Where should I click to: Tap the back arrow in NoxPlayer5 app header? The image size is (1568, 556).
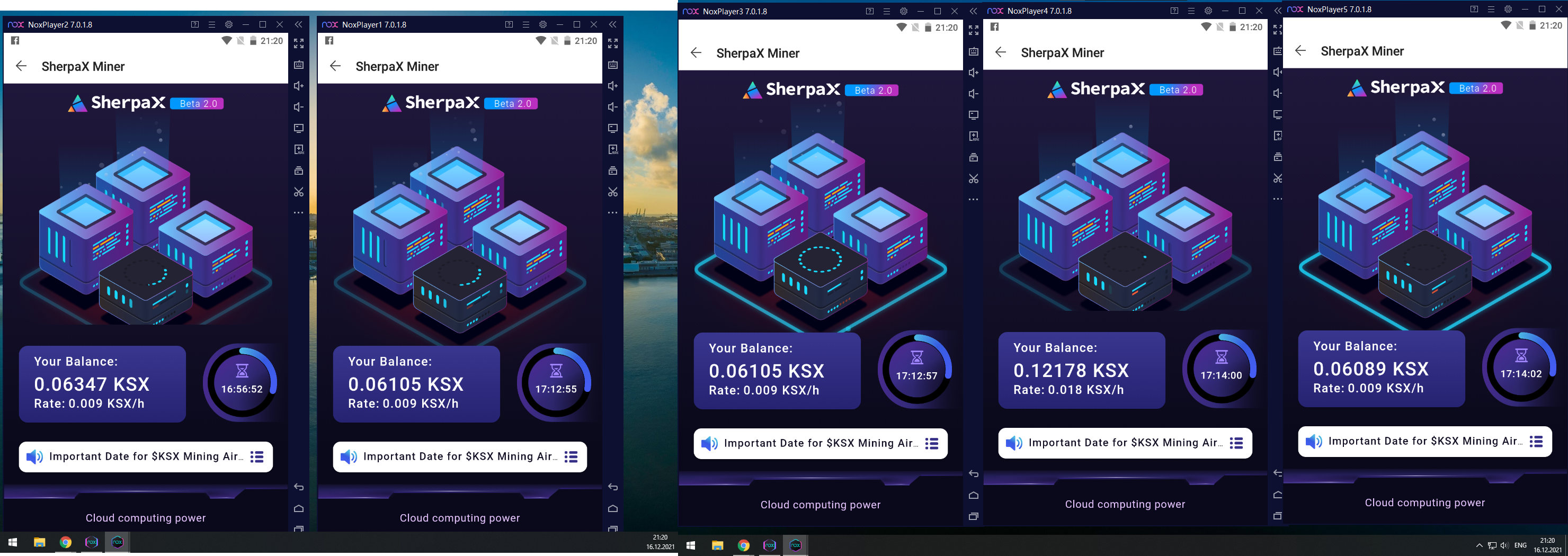pyautogui.click(x=1301, y=50)
